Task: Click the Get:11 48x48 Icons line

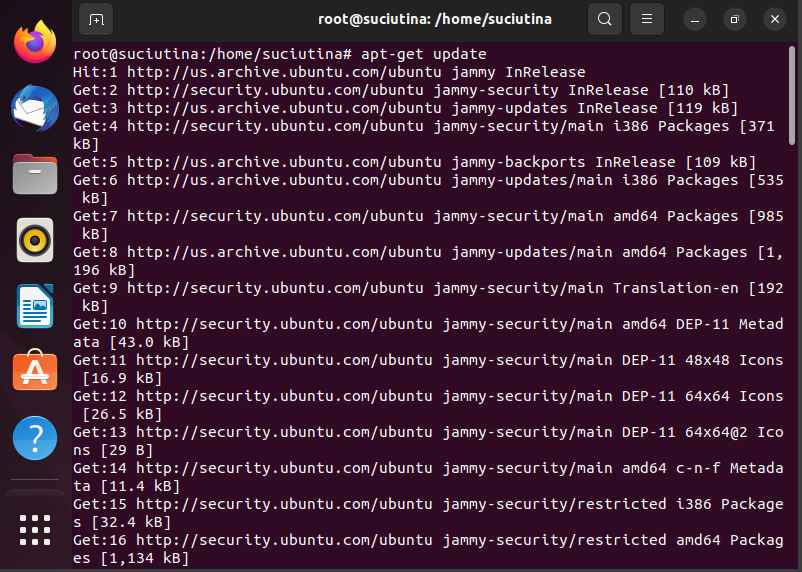Action: pos(428,369)
